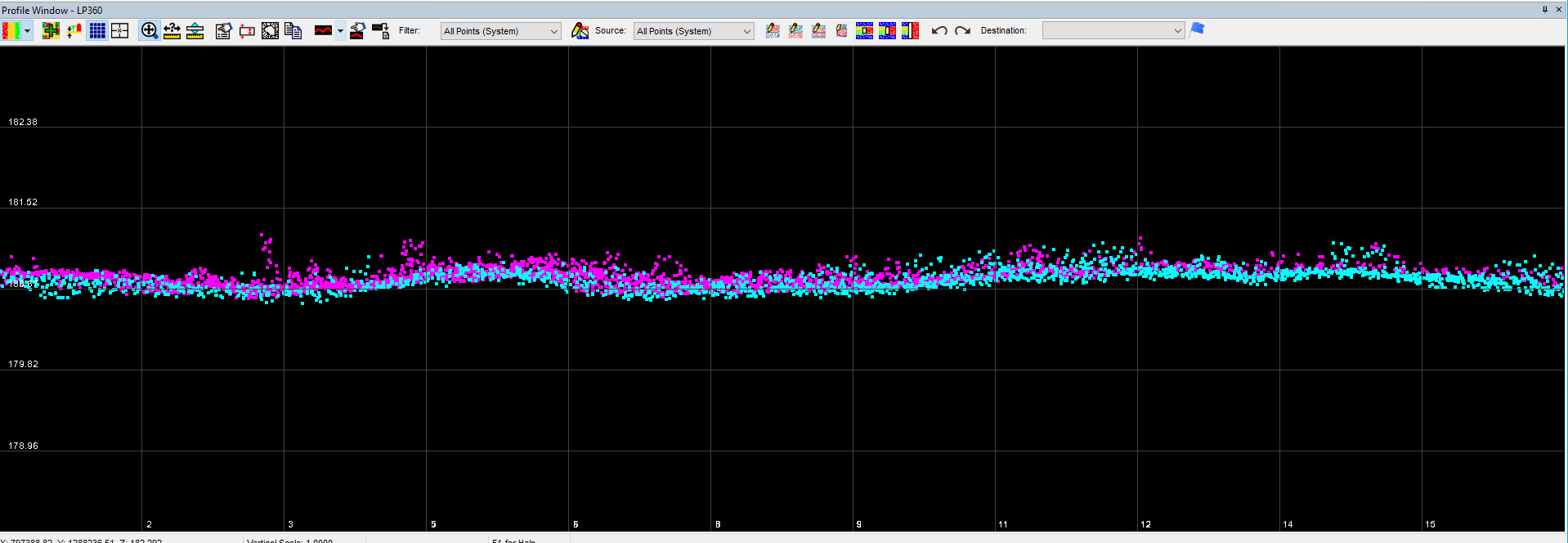Click the Profile Window - LP360 title
The image size is (1568, 543).
52,10
